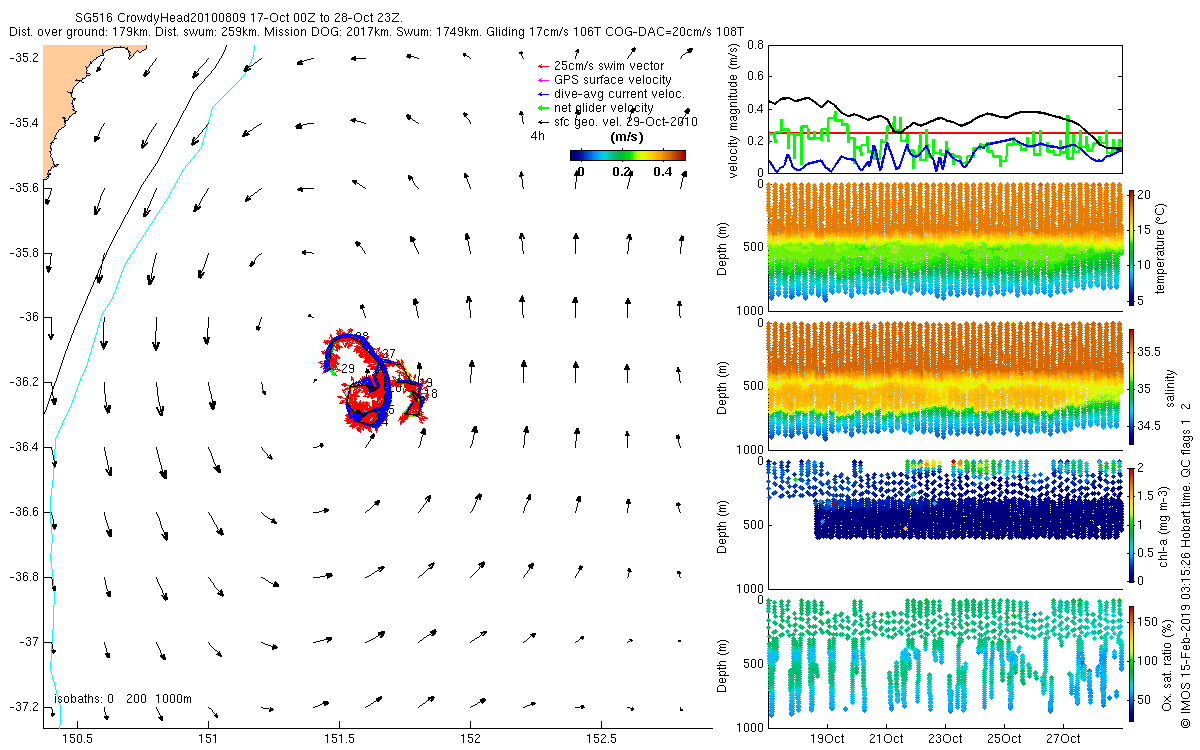Click the 'isobaths: 0 200 1000m' note
Screen dimensions: 1200x750
click(x=123, y=698)
